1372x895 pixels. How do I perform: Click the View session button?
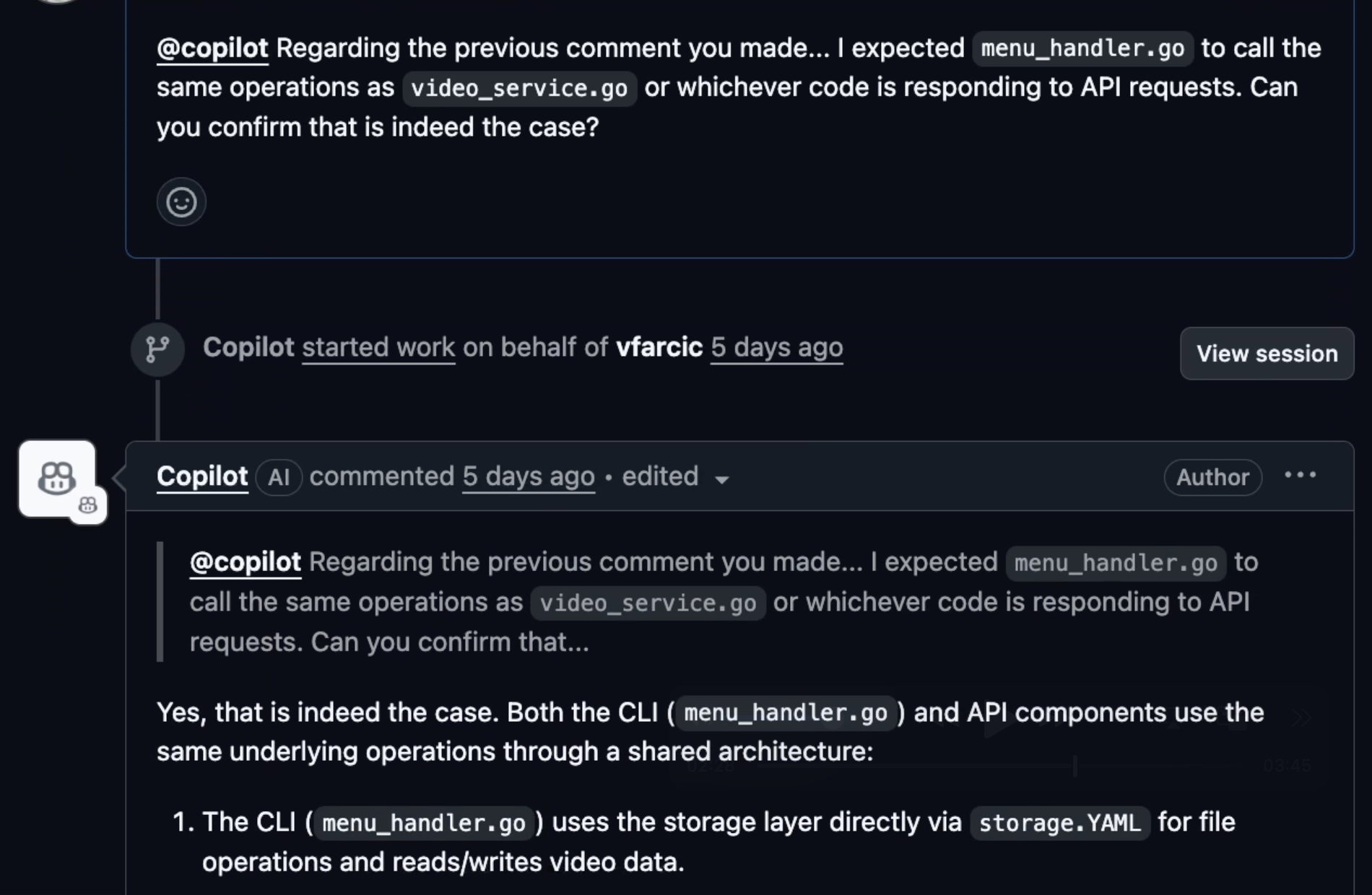click(x=1267, y=354)
